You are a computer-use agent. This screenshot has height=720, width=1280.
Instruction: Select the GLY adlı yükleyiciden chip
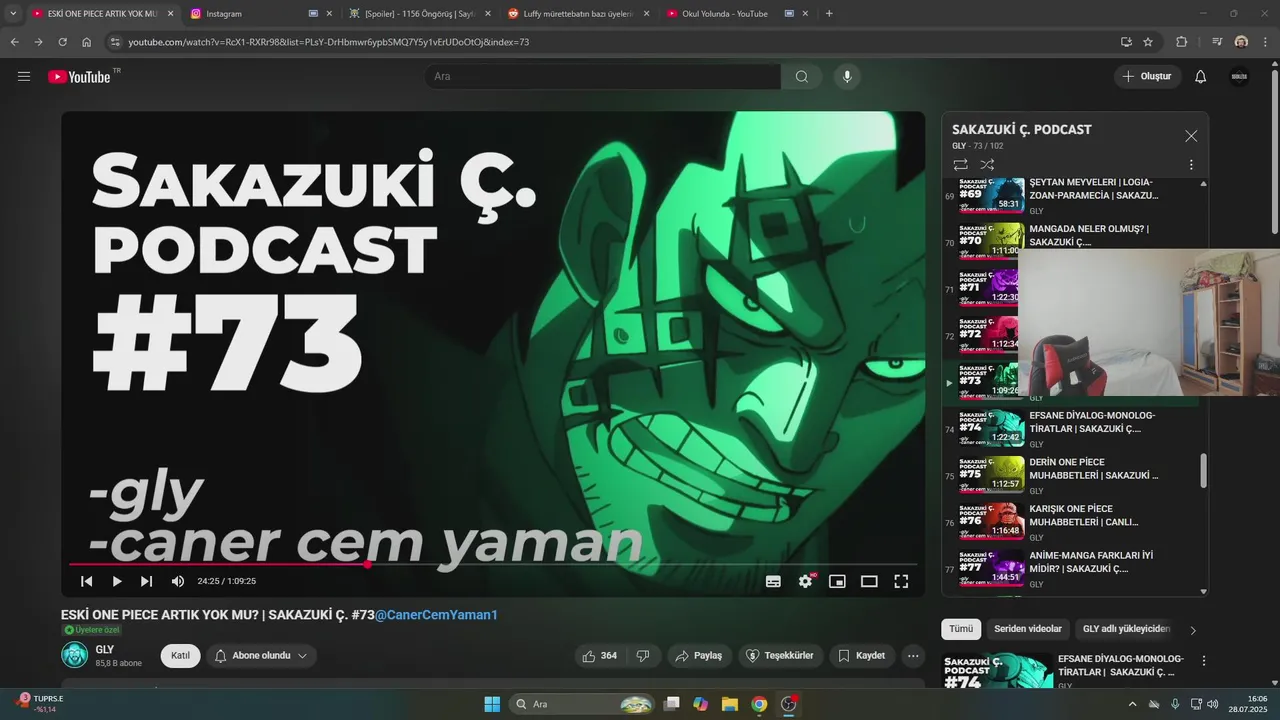[x=1126, y=629]
